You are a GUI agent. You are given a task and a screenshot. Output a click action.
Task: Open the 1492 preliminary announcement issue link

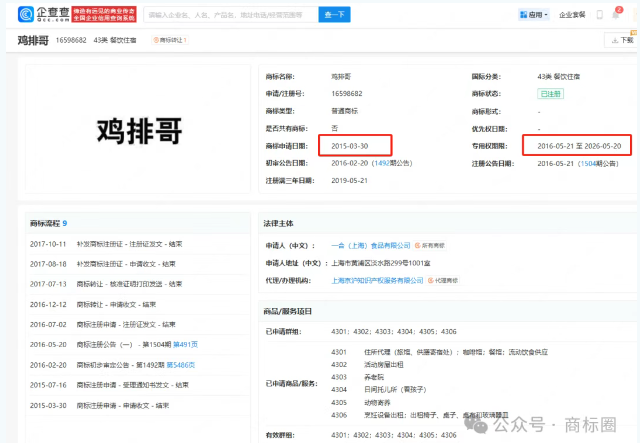[380, 161]
